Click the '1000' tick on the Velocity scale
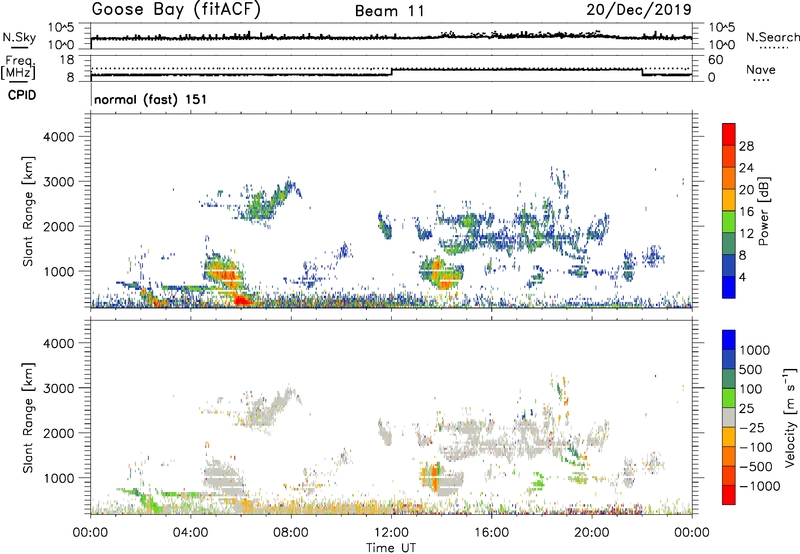This screenshot has height=554, width=800. point(754,350)
